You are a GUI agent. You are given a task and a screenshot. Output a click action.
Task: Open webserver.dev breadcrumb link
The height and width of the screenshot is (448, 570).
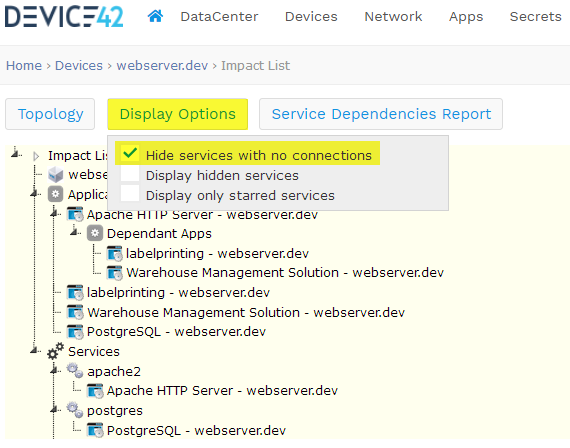pyautogui.click(x=162, y=65)
